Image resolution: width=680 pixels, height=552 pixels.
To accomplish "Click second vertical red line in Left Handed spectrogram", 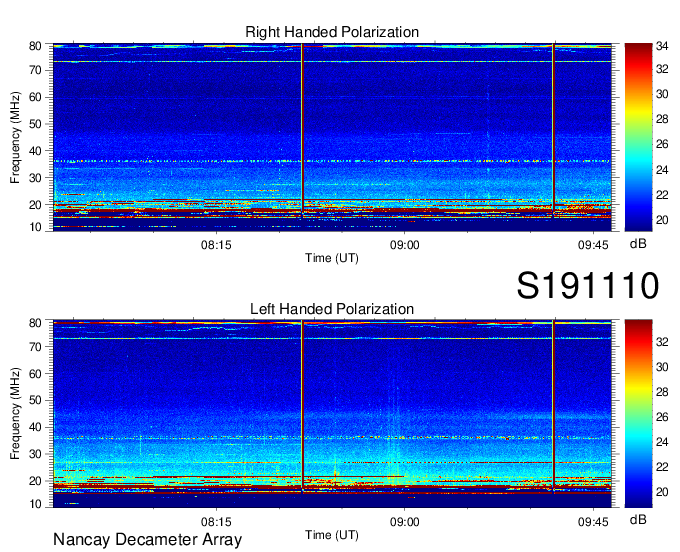I will tap(553, 406).
